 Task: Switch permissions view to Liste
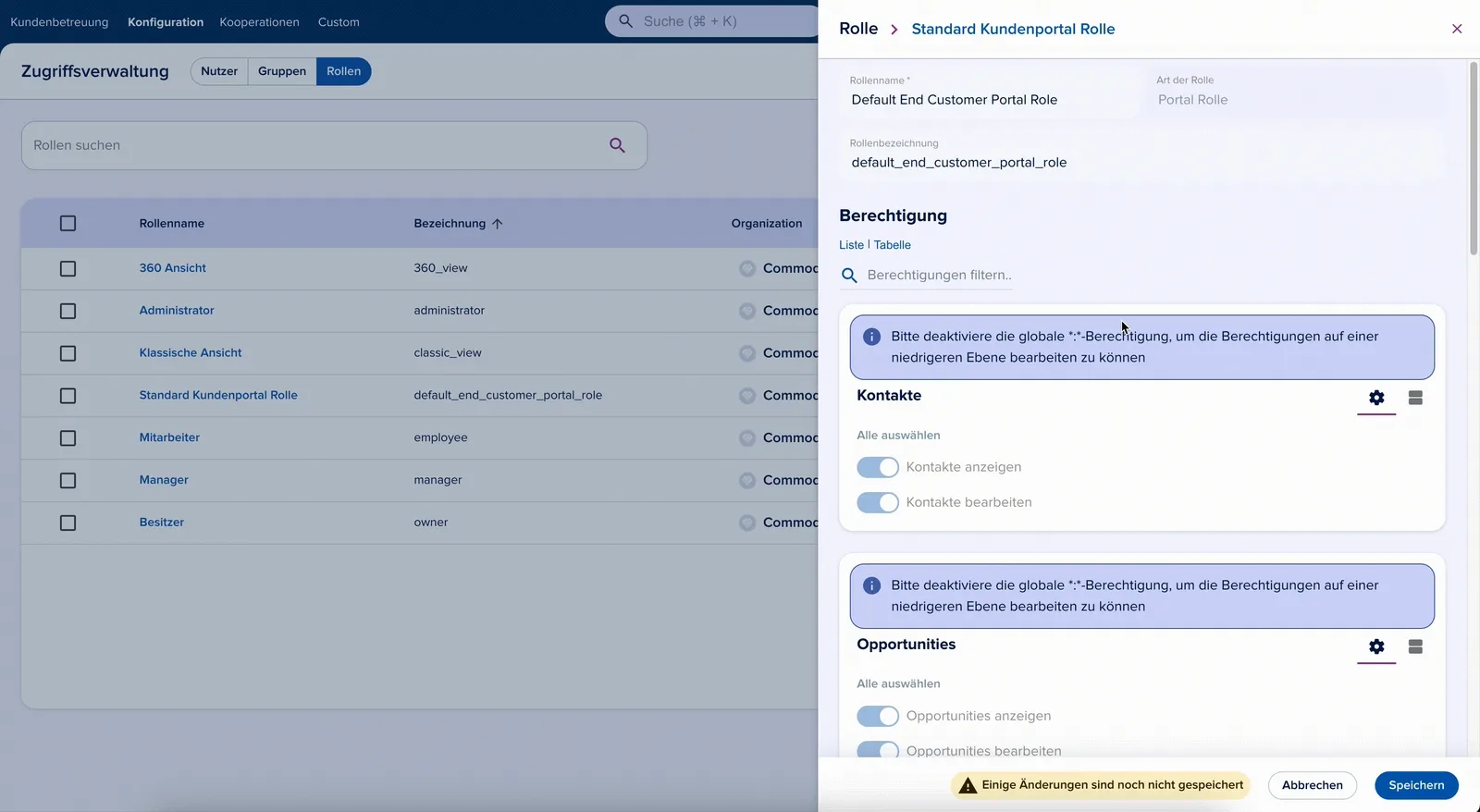coord(851,245)
